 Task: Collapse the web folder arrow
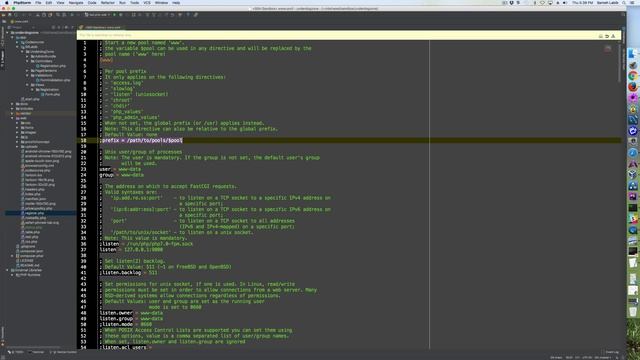coord(13,118)
